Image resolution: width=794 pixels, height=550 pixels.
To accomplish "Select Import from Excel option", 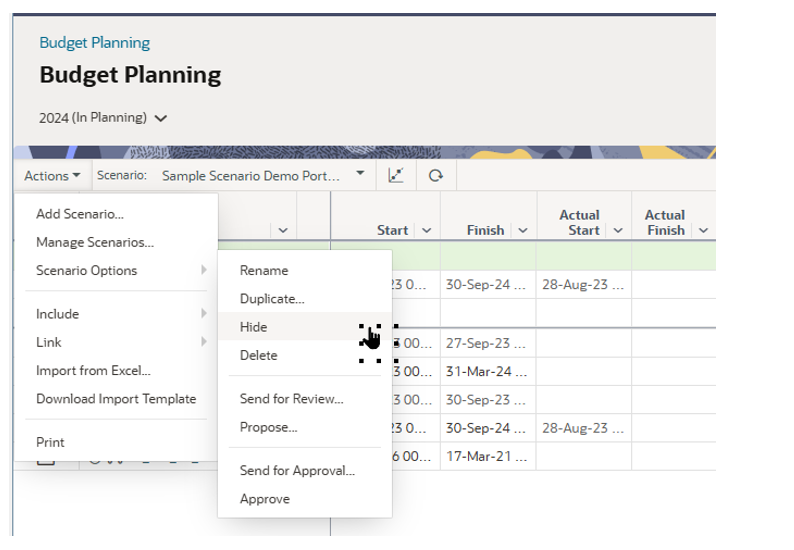I will 93,370.
